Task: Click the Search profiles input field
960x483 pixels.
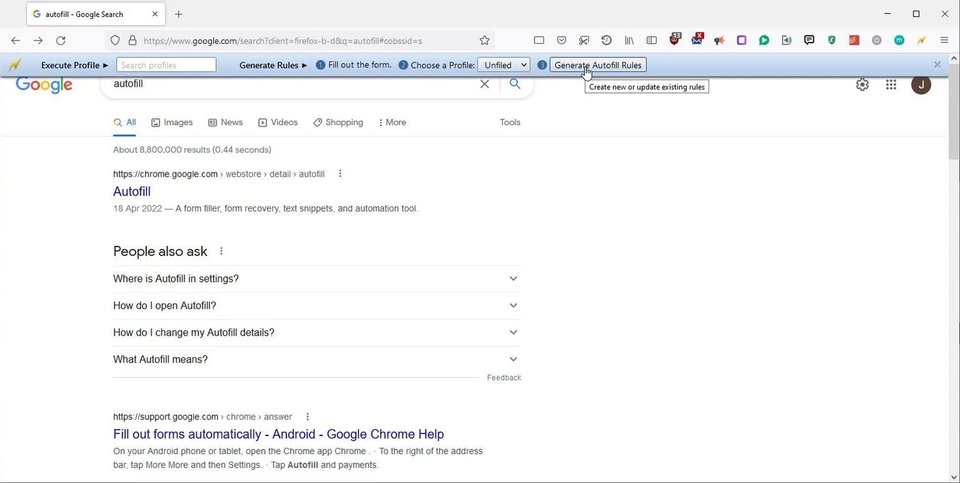Action: coord(166,65)
